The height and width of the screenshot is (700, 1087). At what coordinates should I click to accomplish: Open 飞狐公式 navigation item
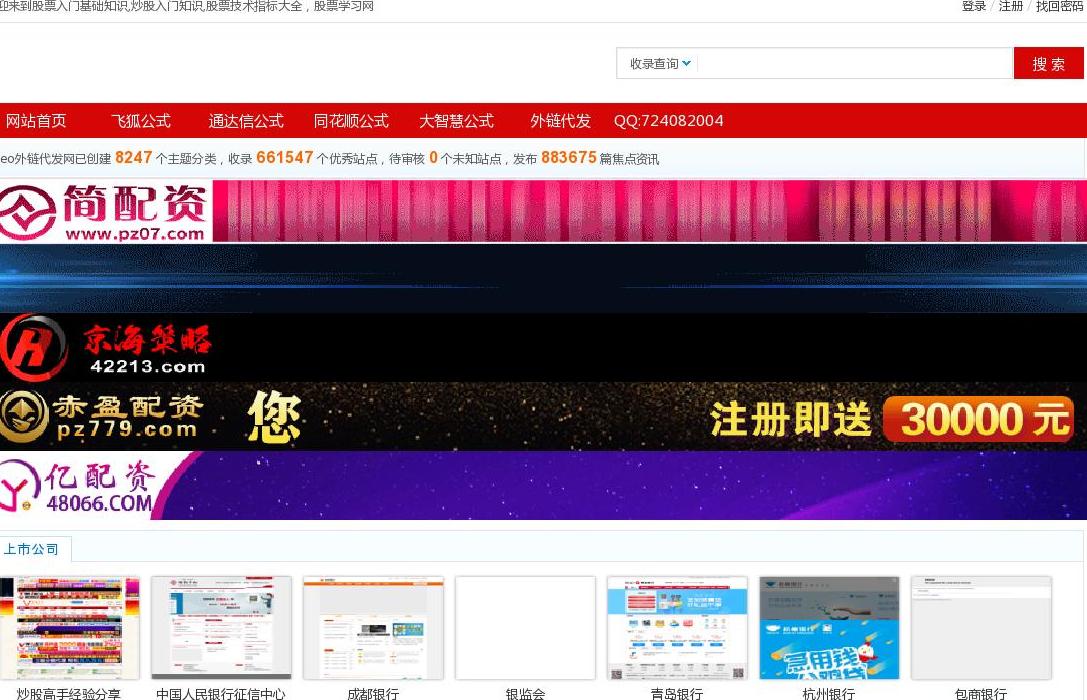141,121
